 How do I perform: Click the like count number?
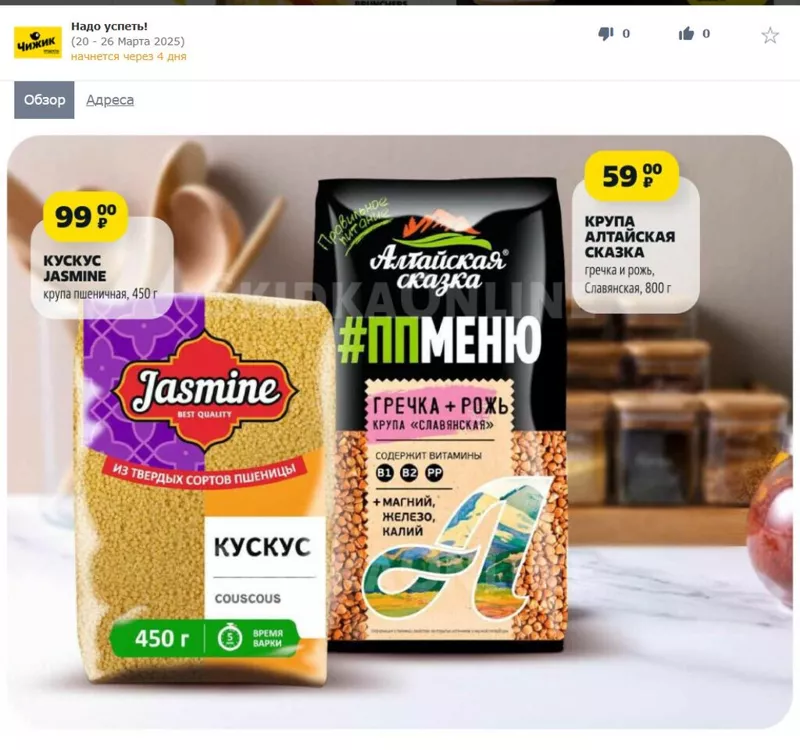point(706,34)
